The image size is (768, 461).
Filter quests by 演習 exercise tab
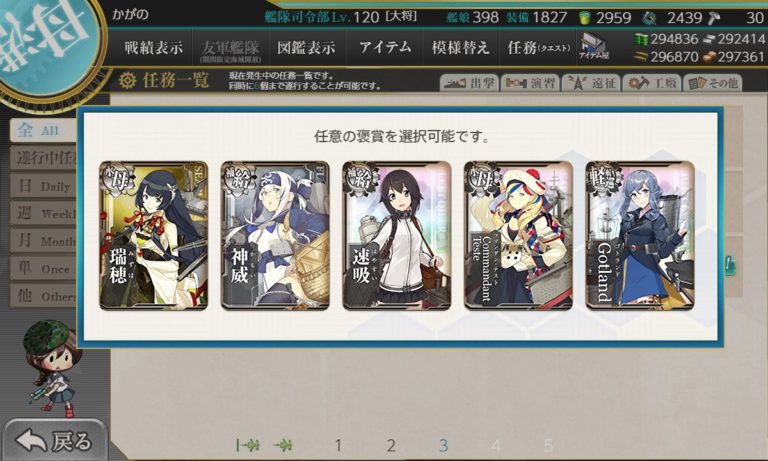pos(530,83)
